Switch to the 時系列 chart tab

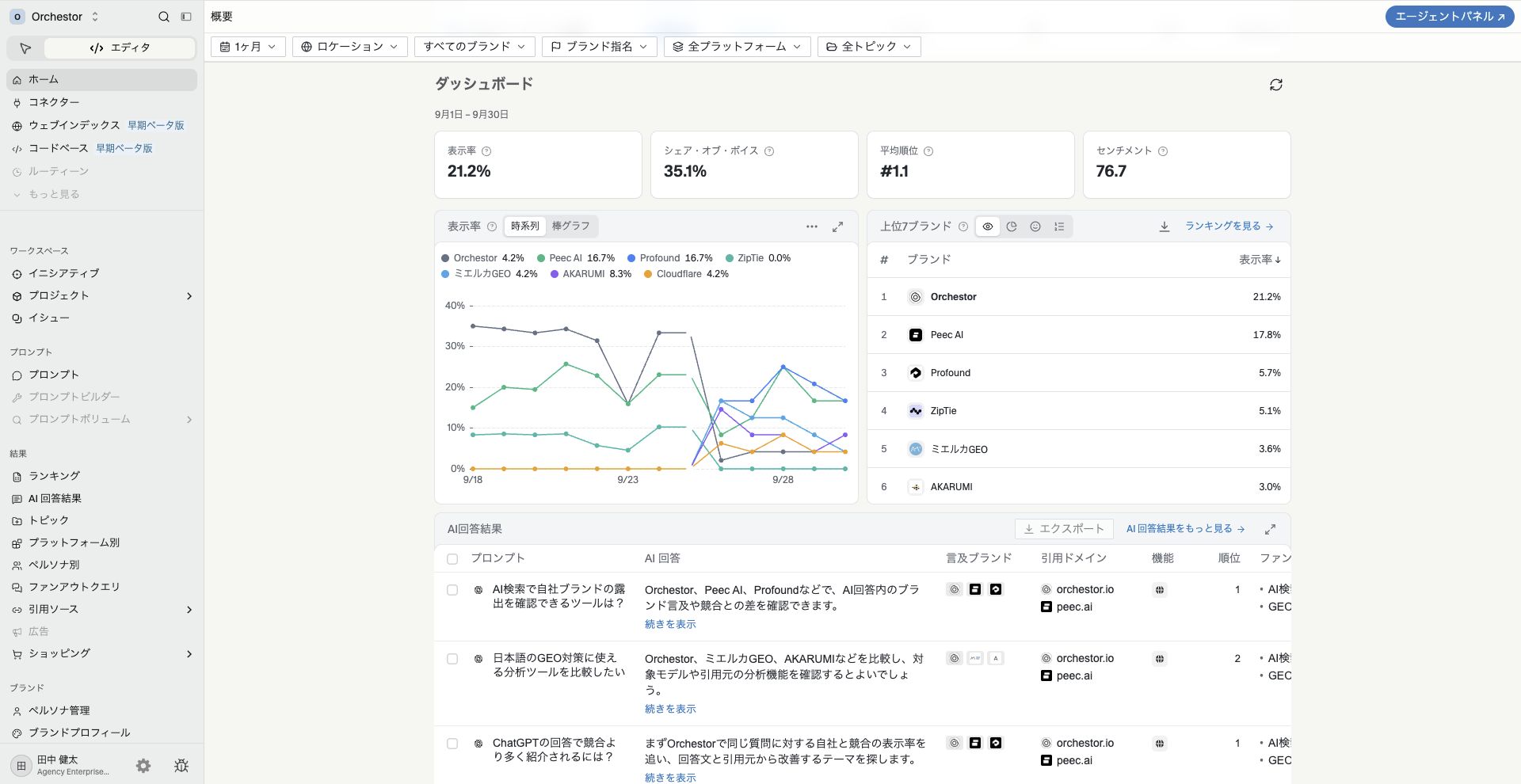click(524, 226)
